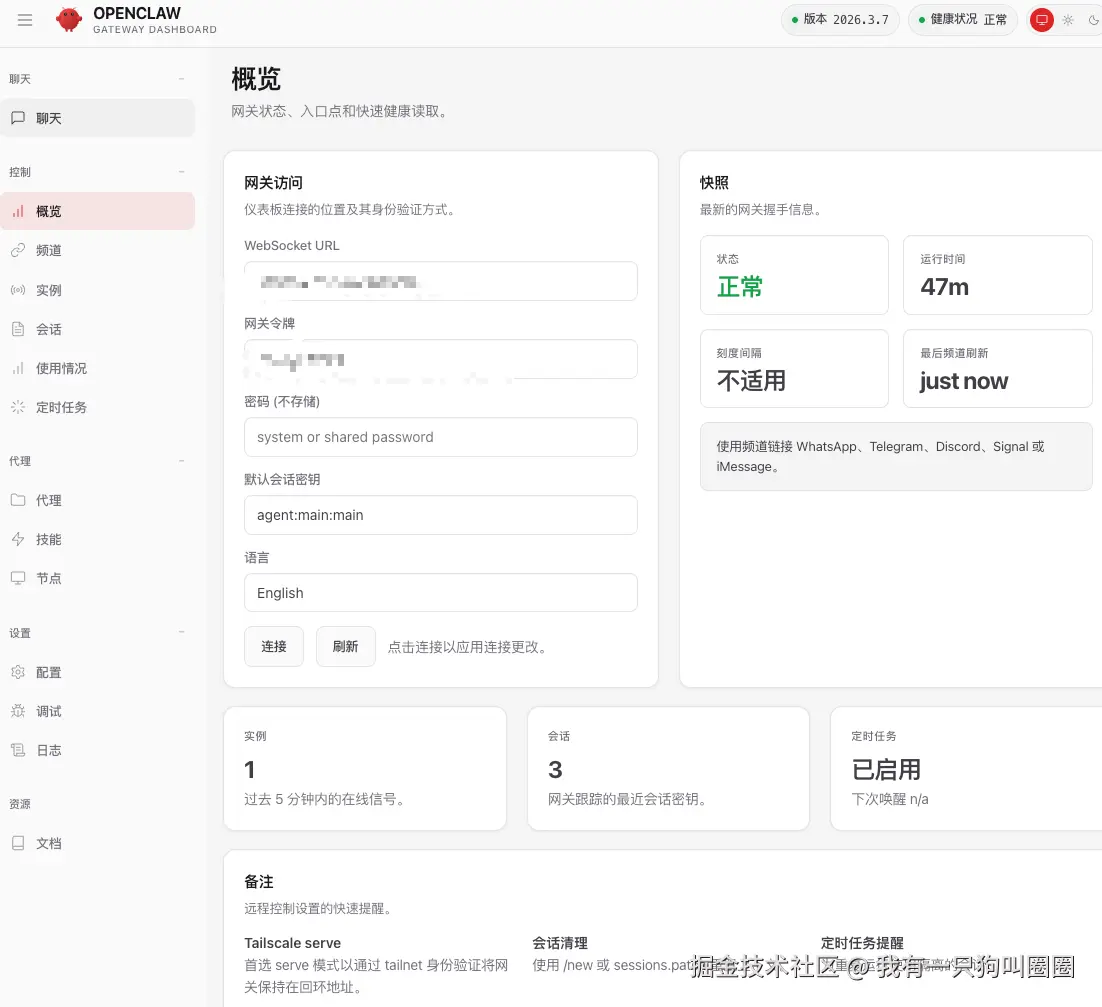Click the 定时任务提醒 heading
The height and width of the screenshot is (1007, 1102).
click(x=862, y=943)
